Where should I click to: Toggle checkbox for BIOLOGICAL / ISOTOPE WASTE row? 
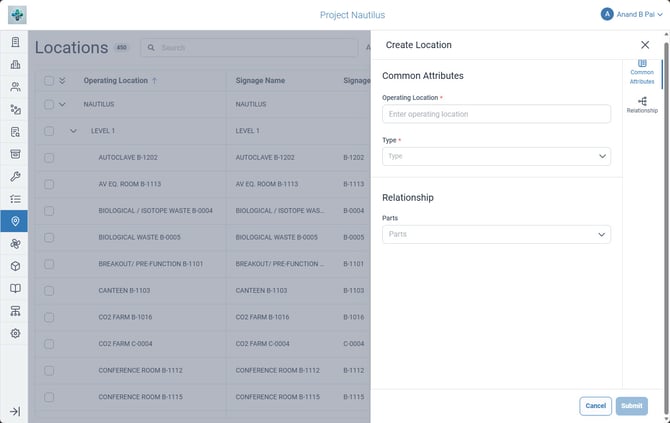pyautogui.click(x=49, y=211)
